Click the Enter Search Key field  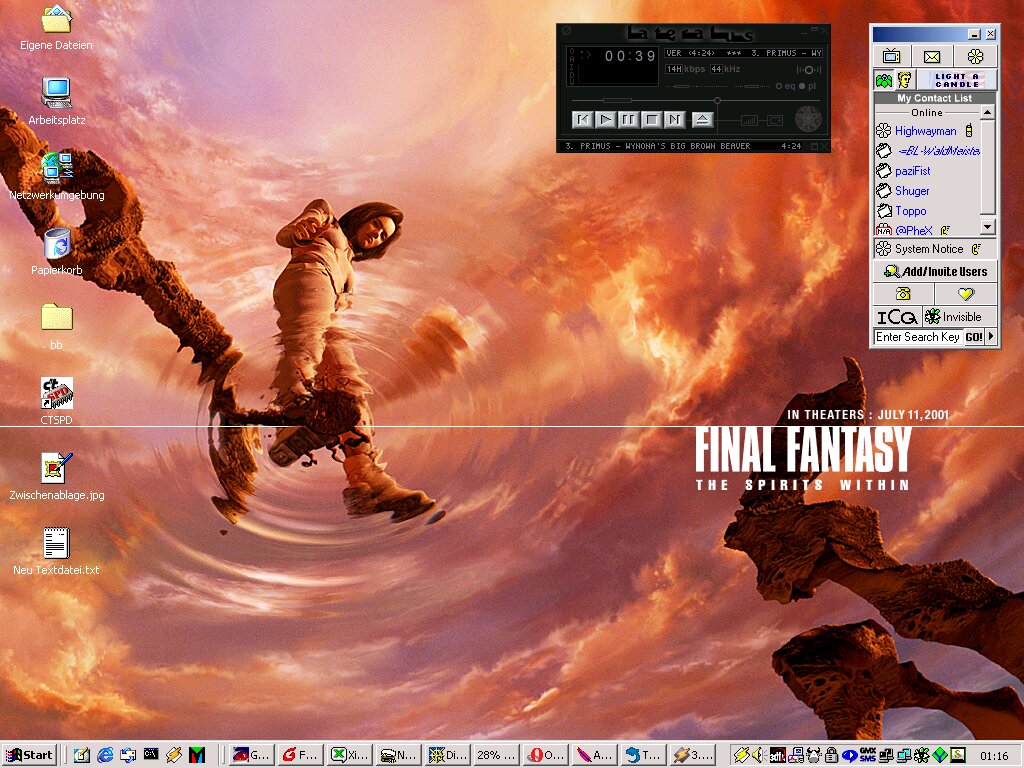coord(918,337)
